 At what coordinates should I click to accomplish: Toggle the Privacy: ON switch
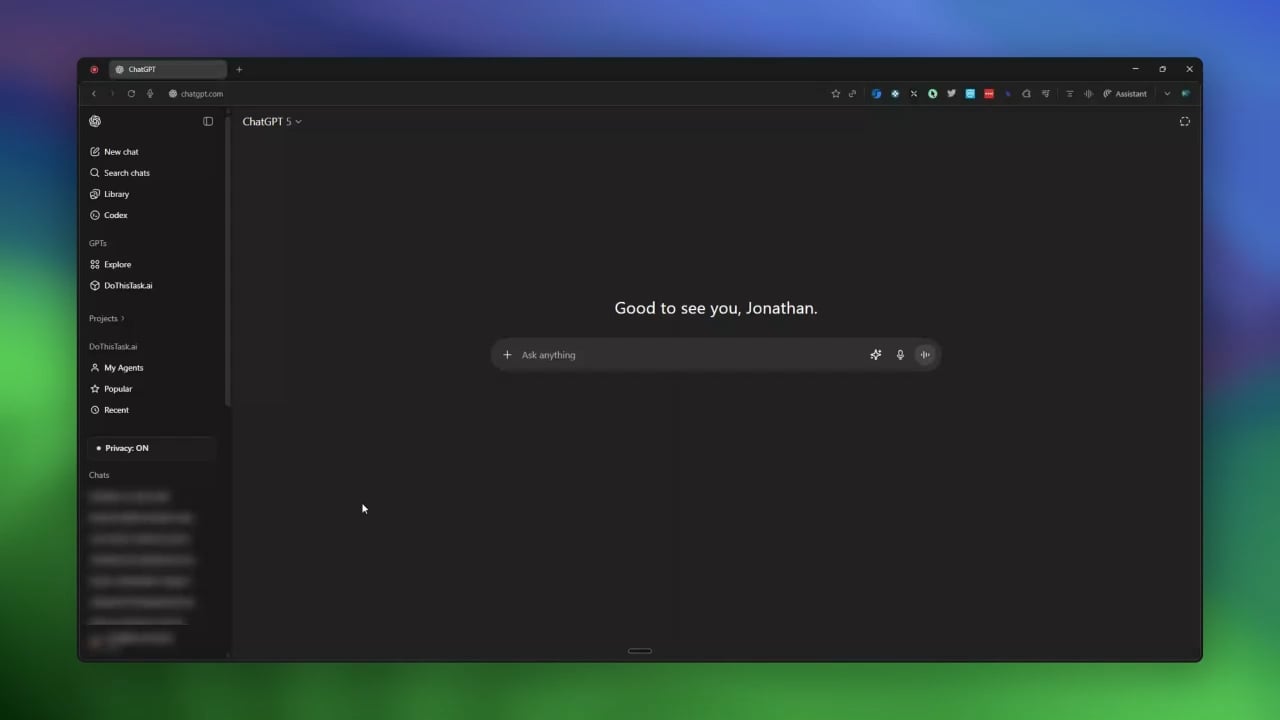152,448
